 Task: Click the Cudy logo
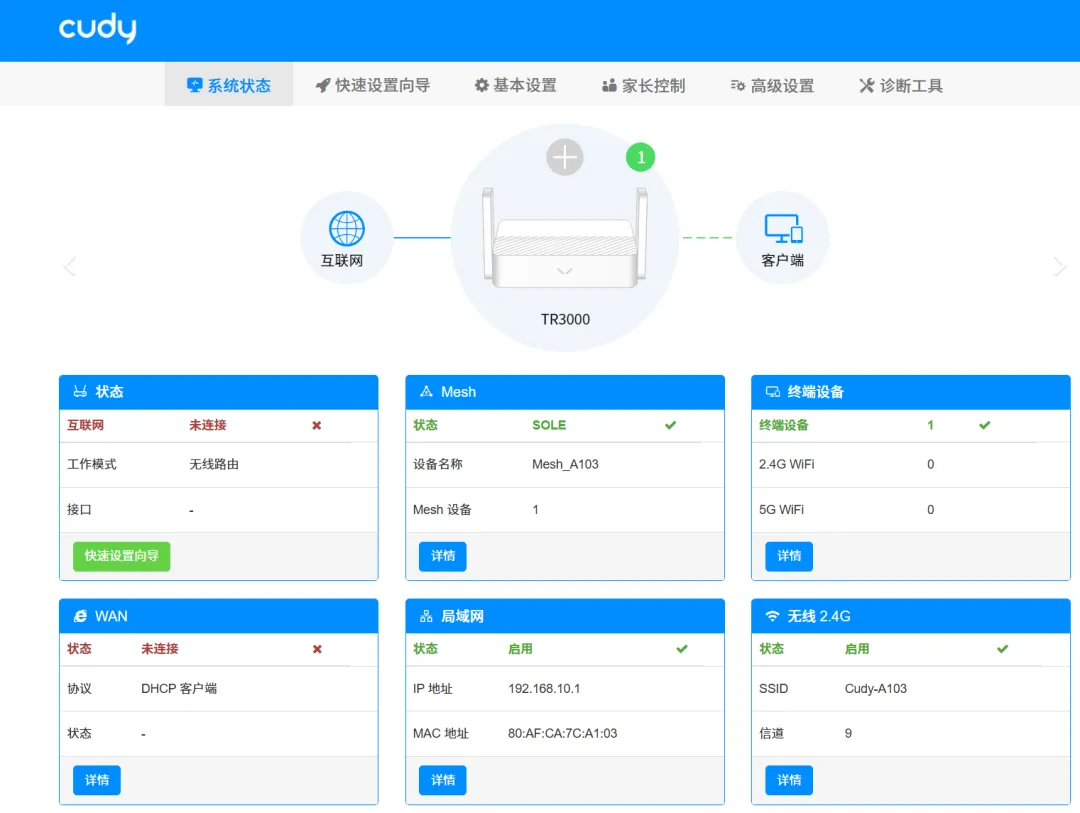point(97,28)
